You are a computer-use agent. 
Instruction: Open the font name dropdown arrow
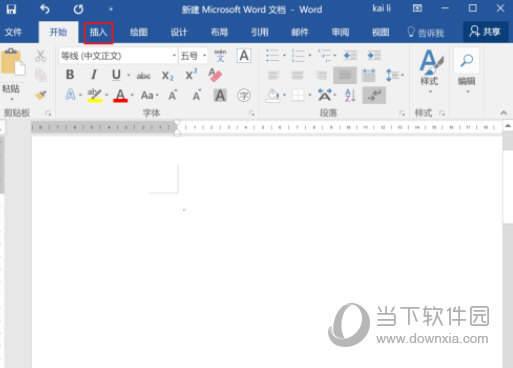(174, 56)
